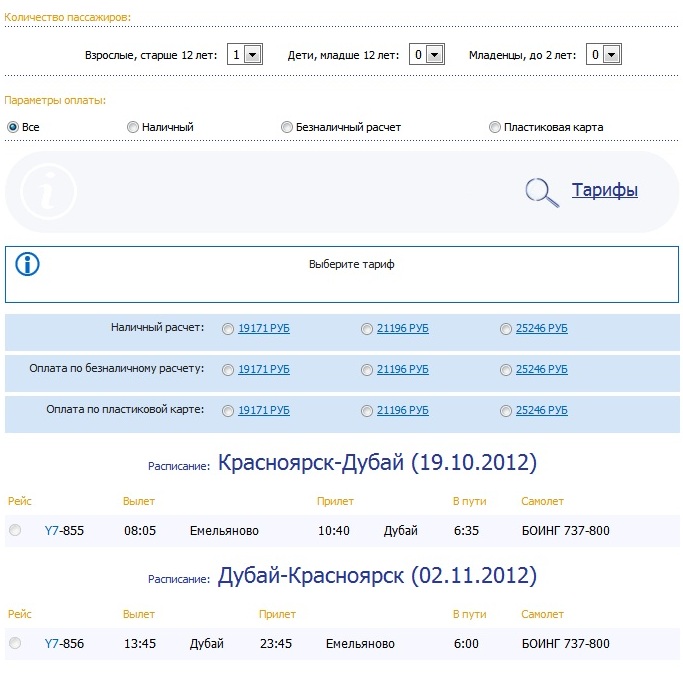Click the magnifying glass icon beside Тарифы

[x=542, y=191]
